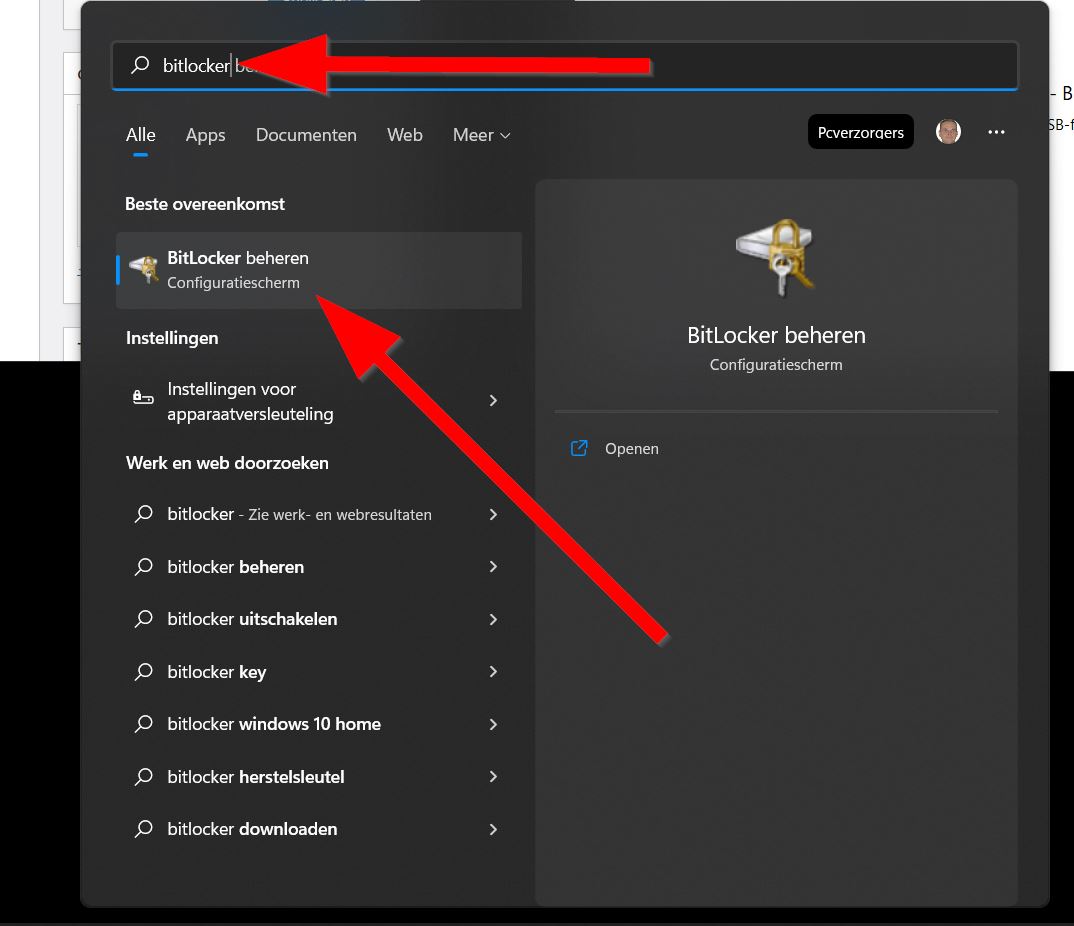Click search icon beside bitlocker windows 10 home

coord(143,724)
